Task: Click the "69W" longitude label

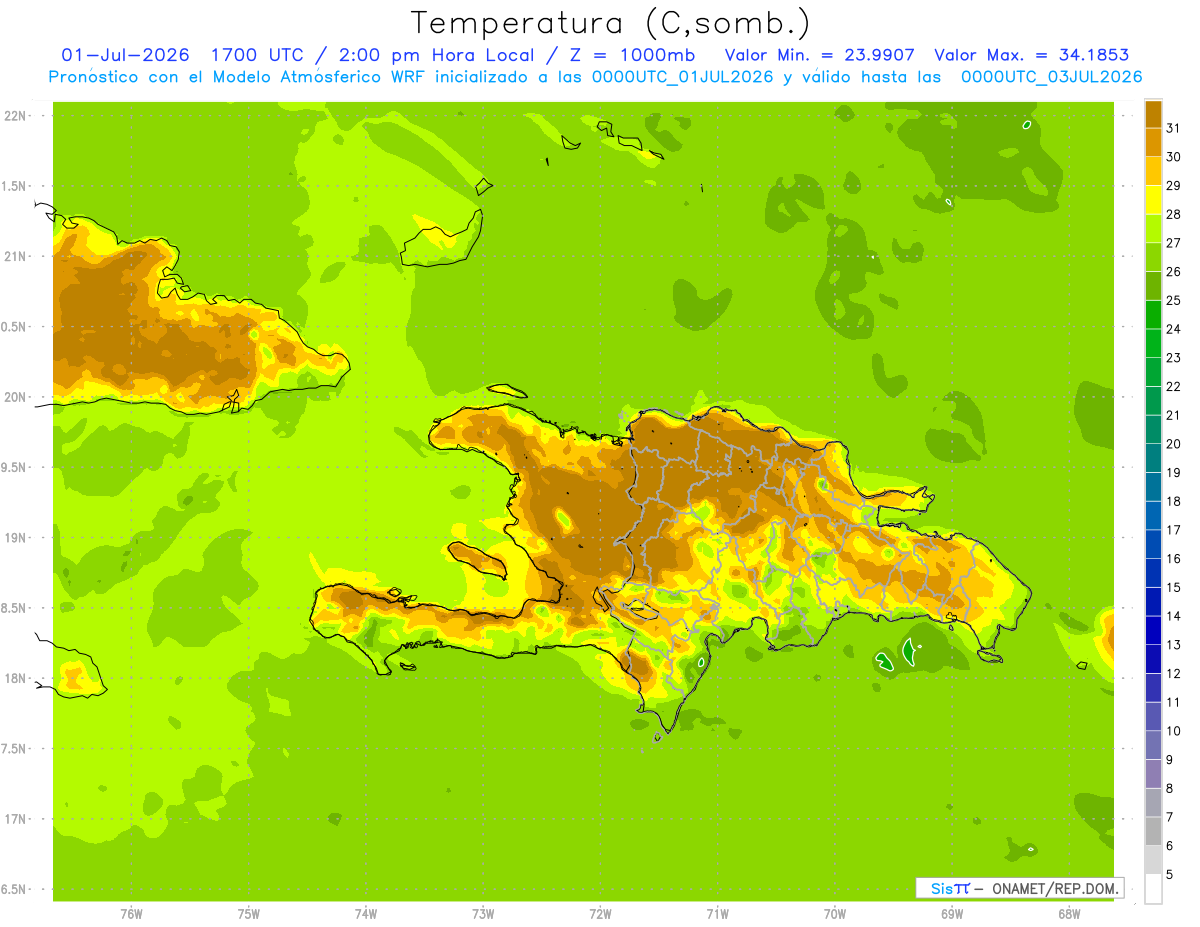Action: pyautogui.click(x=952, y=914)
